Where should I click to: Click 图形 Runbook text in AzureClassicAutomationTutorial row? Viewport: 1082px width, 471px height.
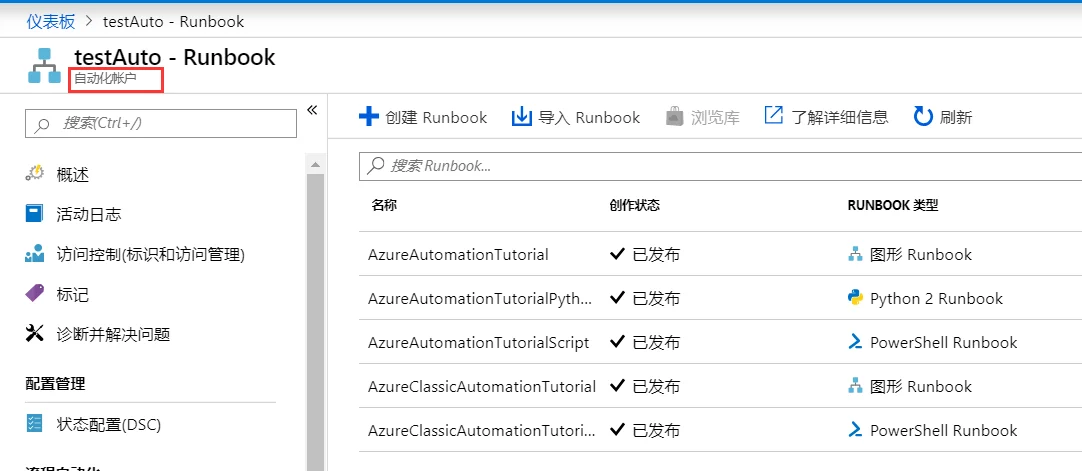pos(921,387)
